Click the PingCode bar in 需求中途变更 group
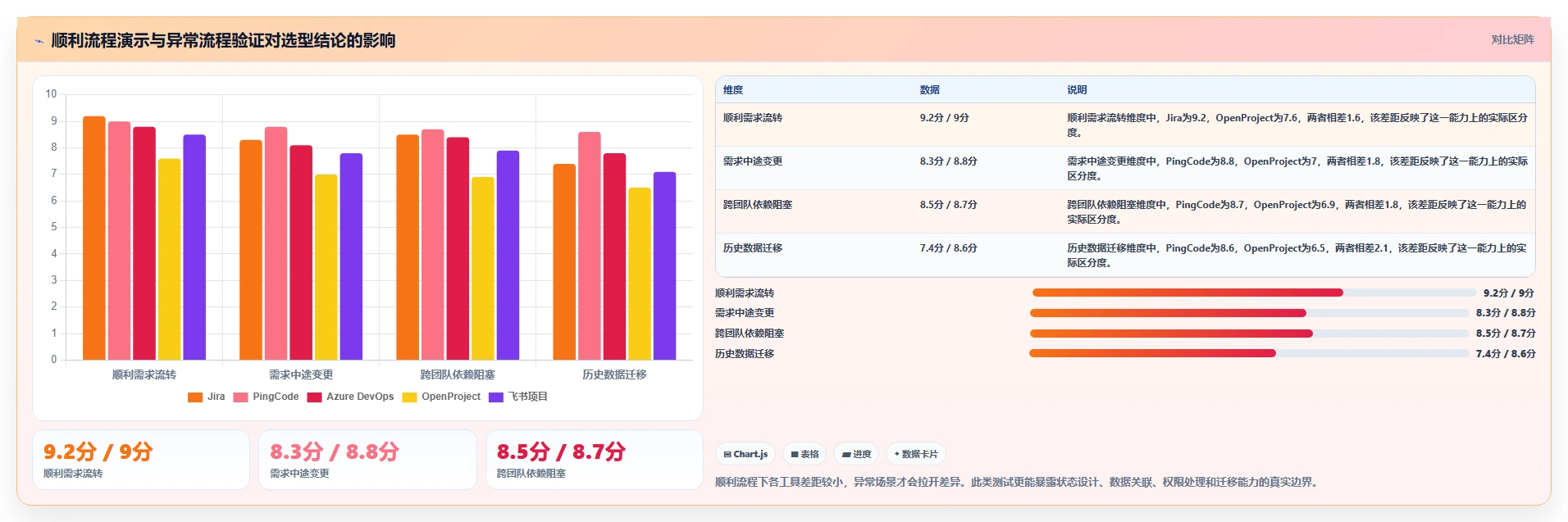 pos(276,243)
